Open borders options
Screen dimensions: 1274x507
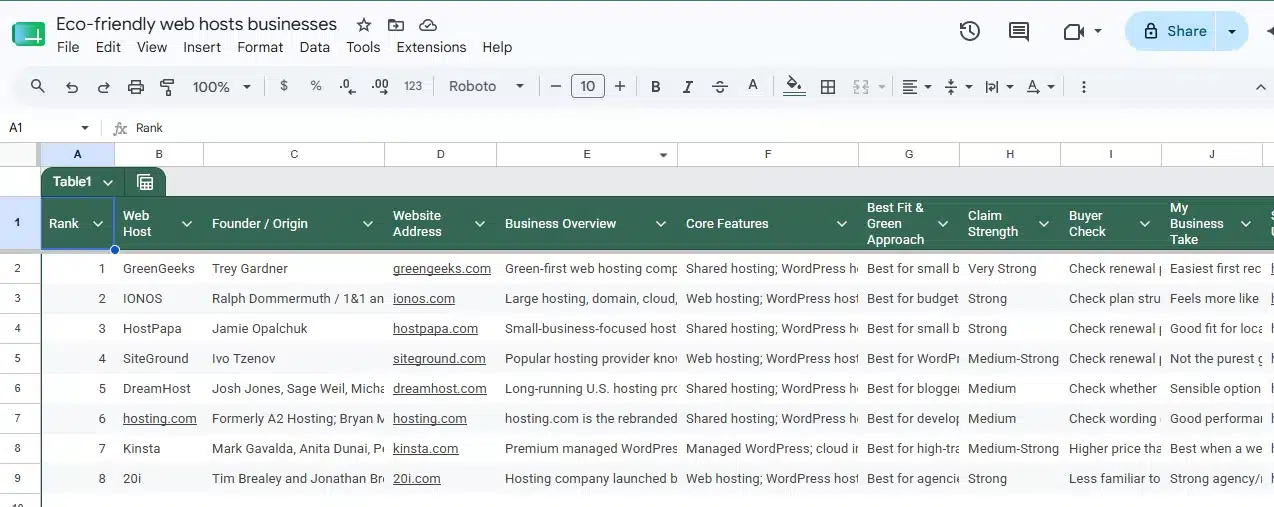tap(828, 87)
